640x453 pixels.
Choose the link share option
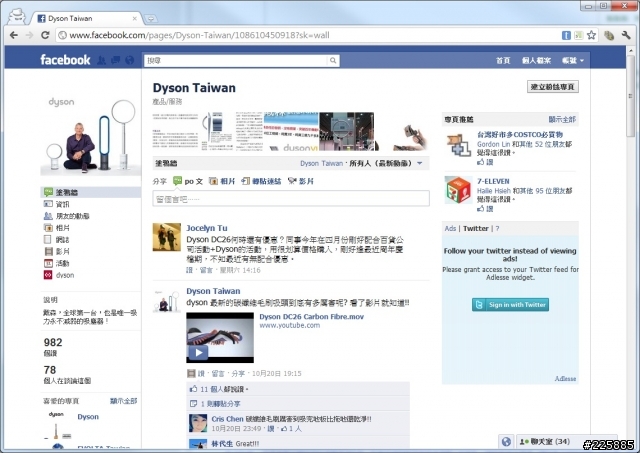coord(261,181)
